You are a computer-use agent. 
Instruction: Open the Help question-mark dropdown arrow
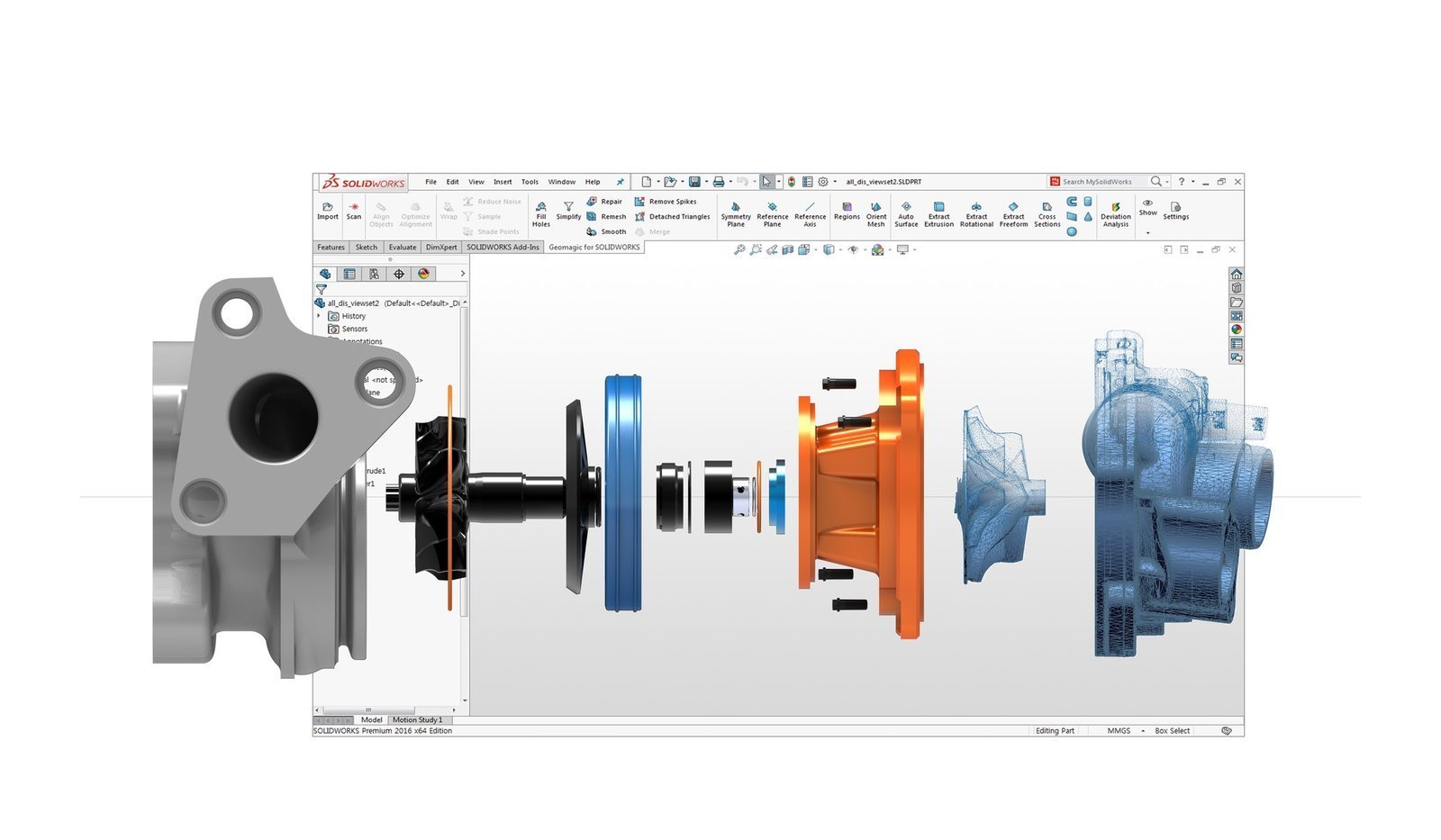(1193, 182)
